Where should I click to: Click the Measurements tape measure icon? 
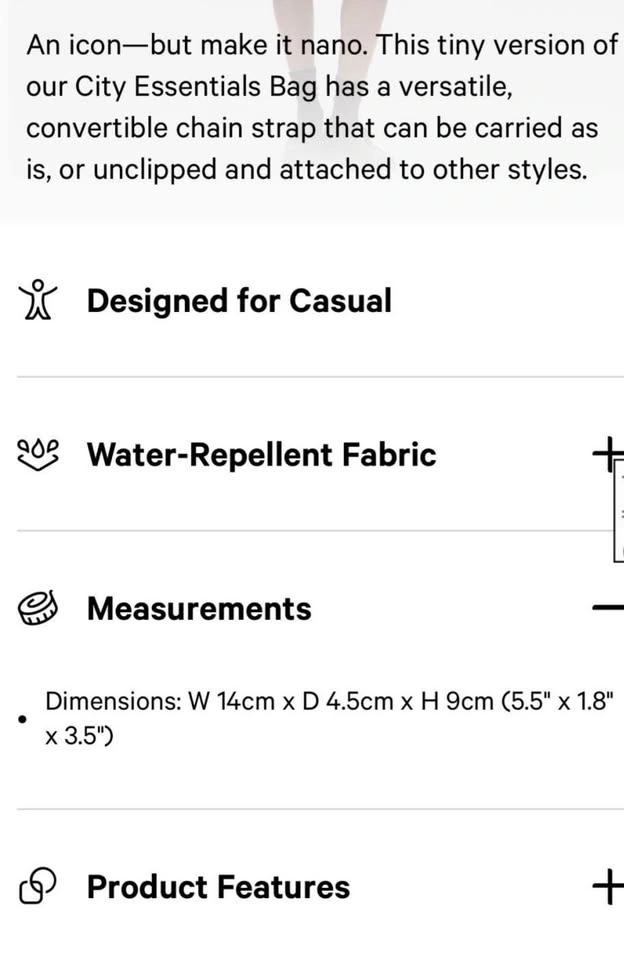pyautogui.click(x=40, y=608)
